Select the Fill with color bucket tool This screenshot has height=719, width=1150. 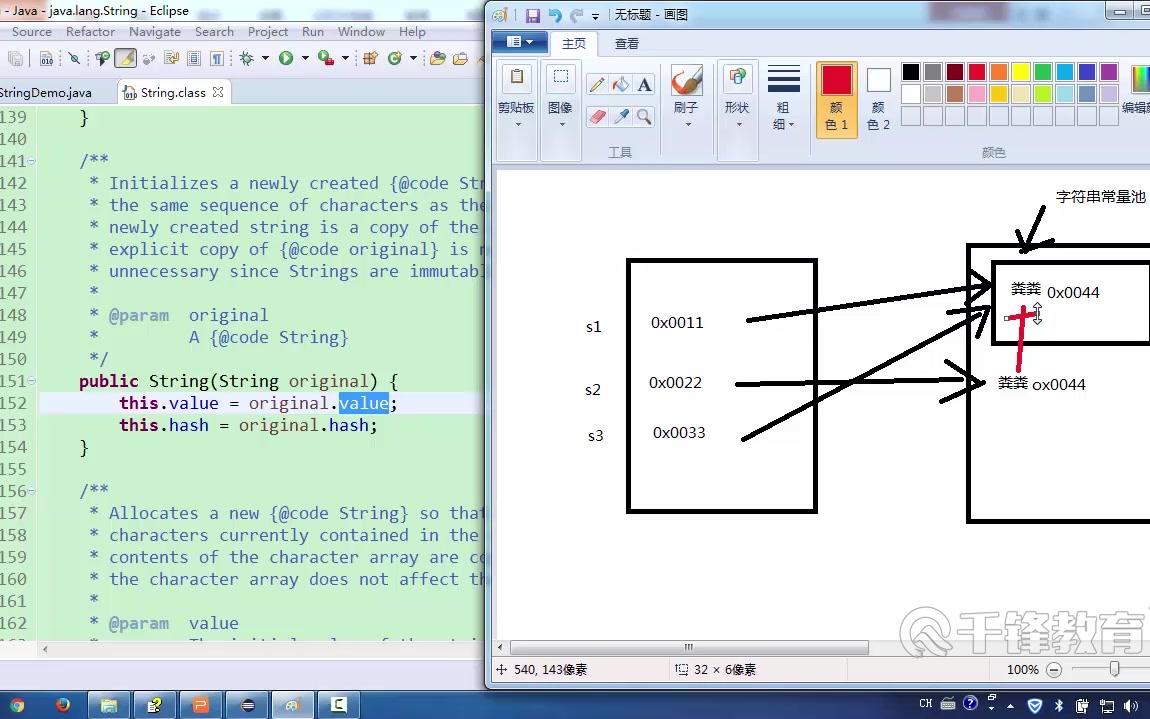coord(622,82)
